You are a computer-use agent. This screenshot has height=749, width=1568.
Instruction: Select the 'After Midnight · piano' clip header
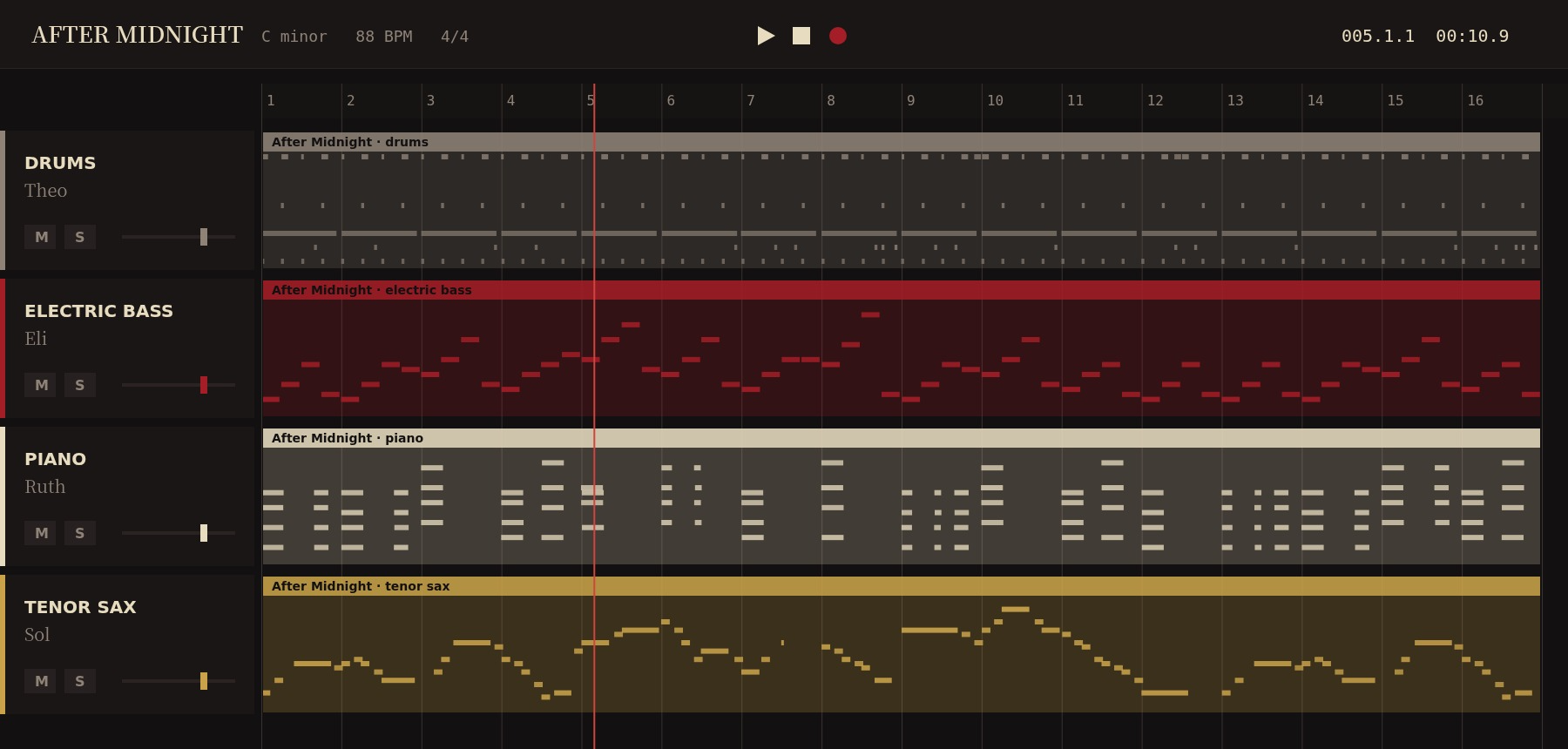click(902, 438)
